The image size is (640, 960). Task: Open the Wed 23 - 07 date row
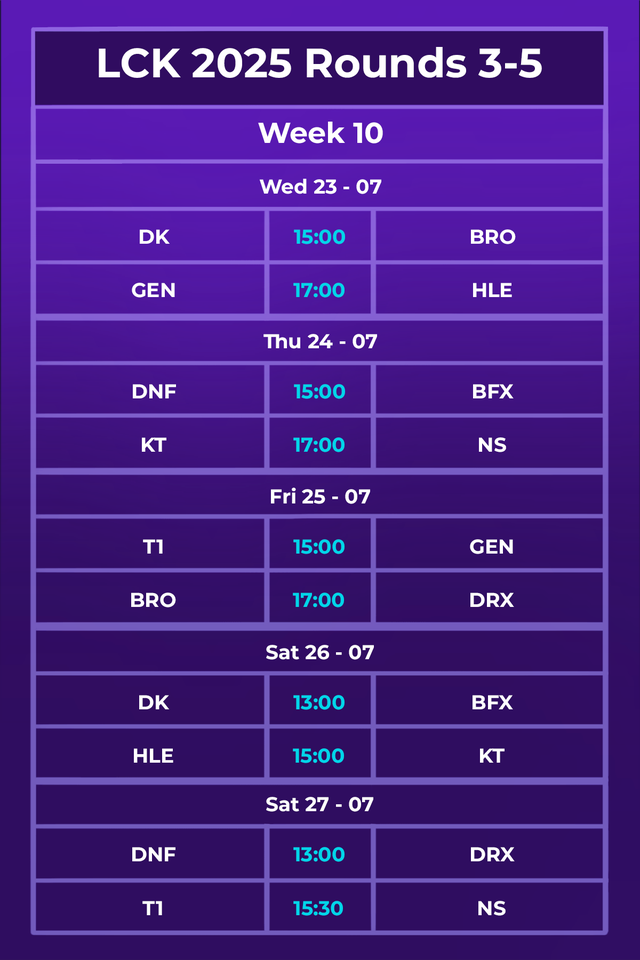pyautogui.click(x=320, y=186)
